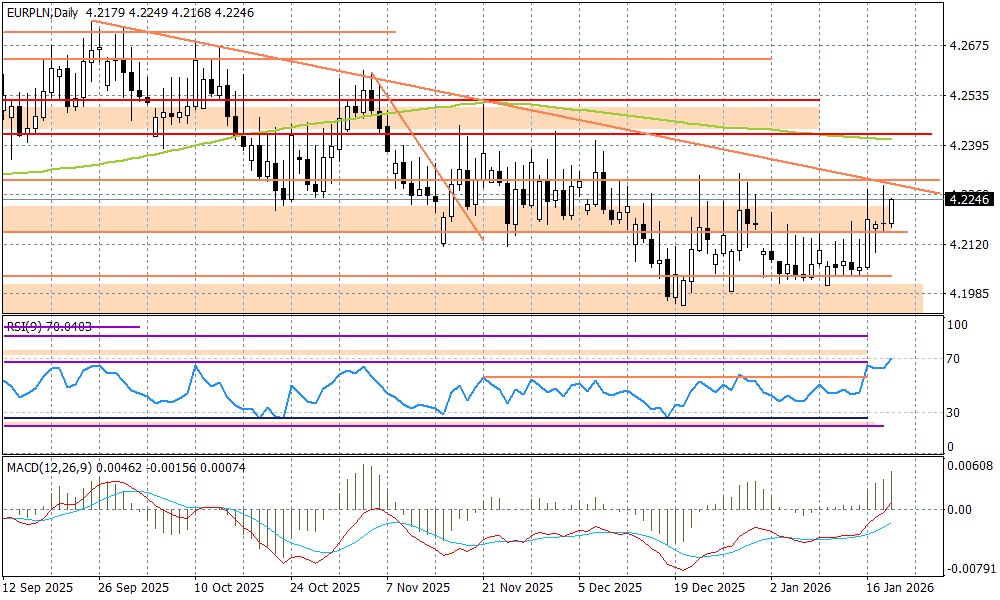Viewport: 1000px width, 600px height.
Task: Click the 4.2675 price axis label
Action: coord(968,46)
